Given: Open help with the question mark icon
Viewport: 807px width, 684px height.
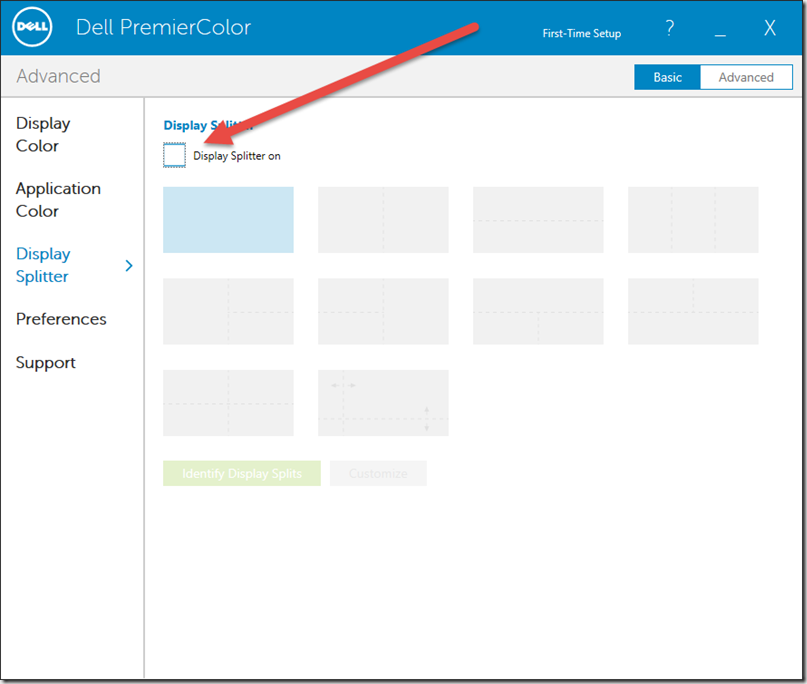Looking at the screenshot, I should 670,28.
